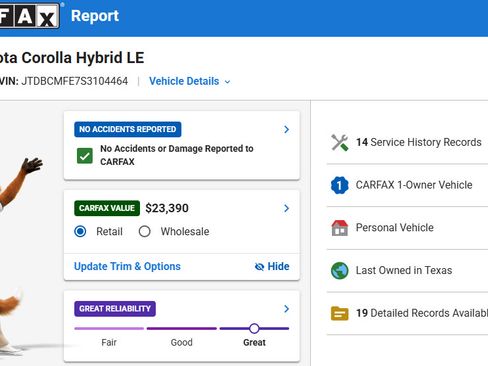Viewport: 488px width, 366px height.
Task: Click the Last Owned in Texas text
Action: [x=404, y=270]
